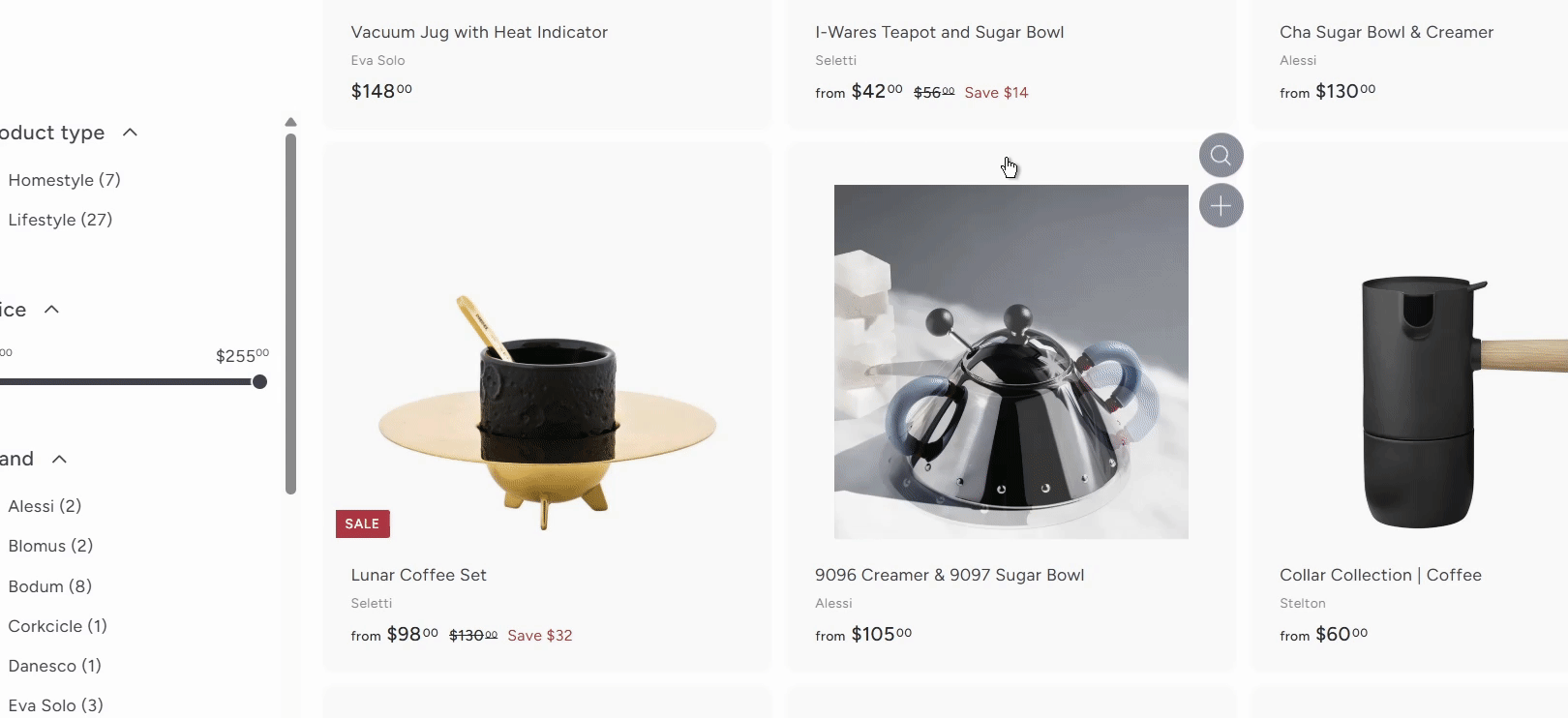Open the Lunar Coffee Set product image

pos(547,406)
